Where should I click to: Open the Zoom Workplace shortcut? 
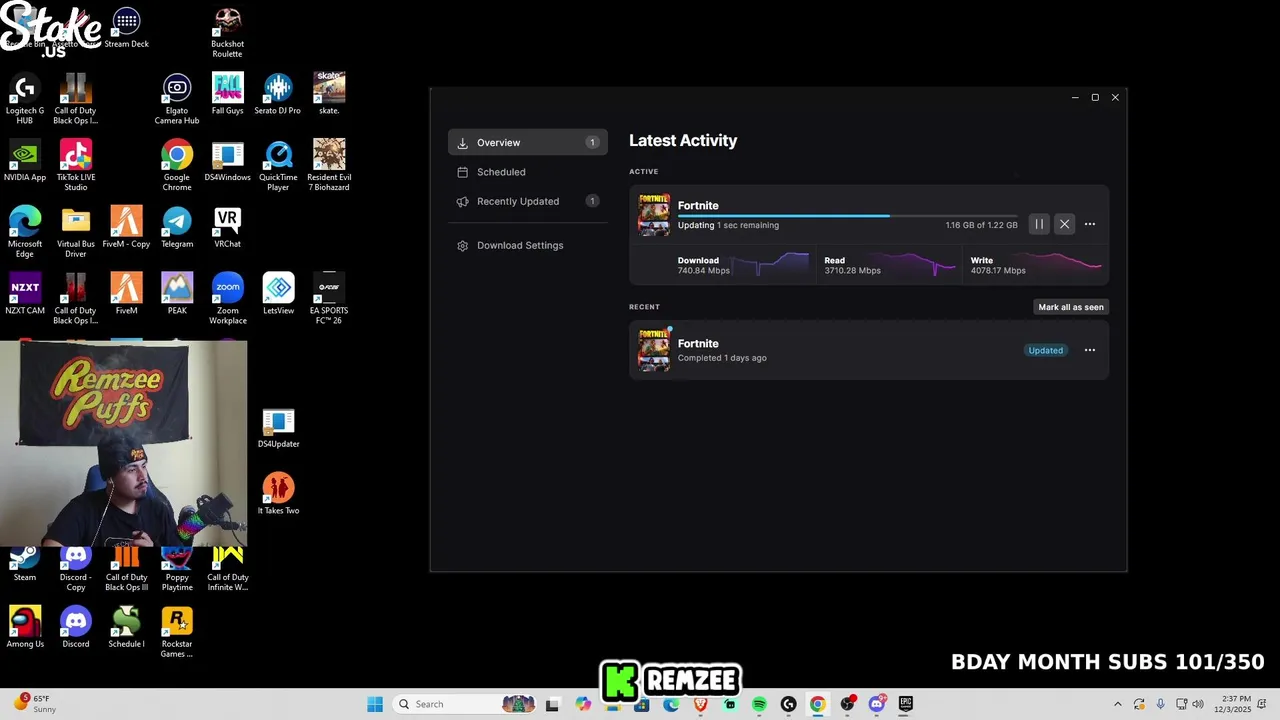227,299
